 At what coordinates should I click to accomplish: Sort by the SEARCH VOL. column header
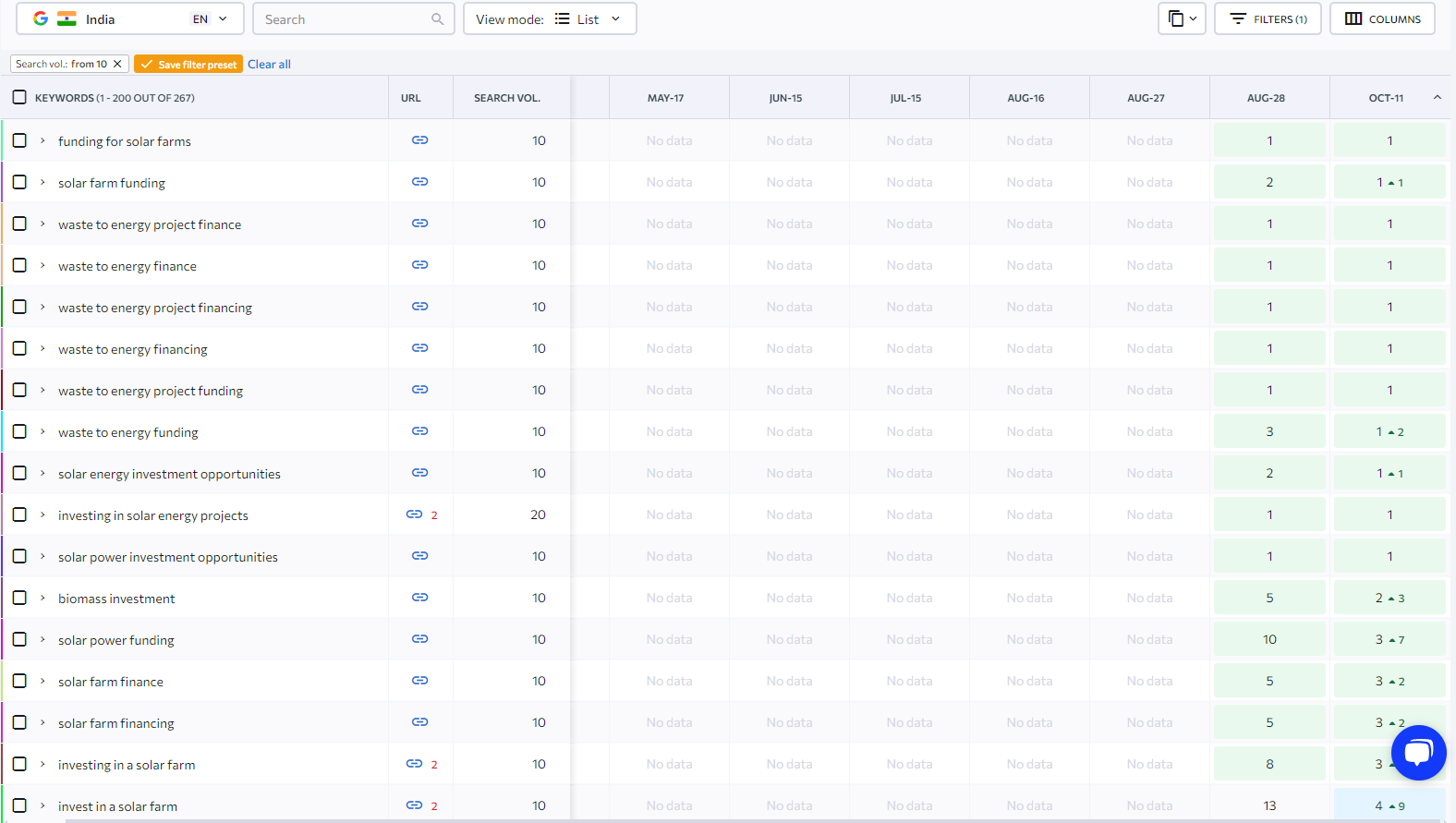click(x=507, y=98)
